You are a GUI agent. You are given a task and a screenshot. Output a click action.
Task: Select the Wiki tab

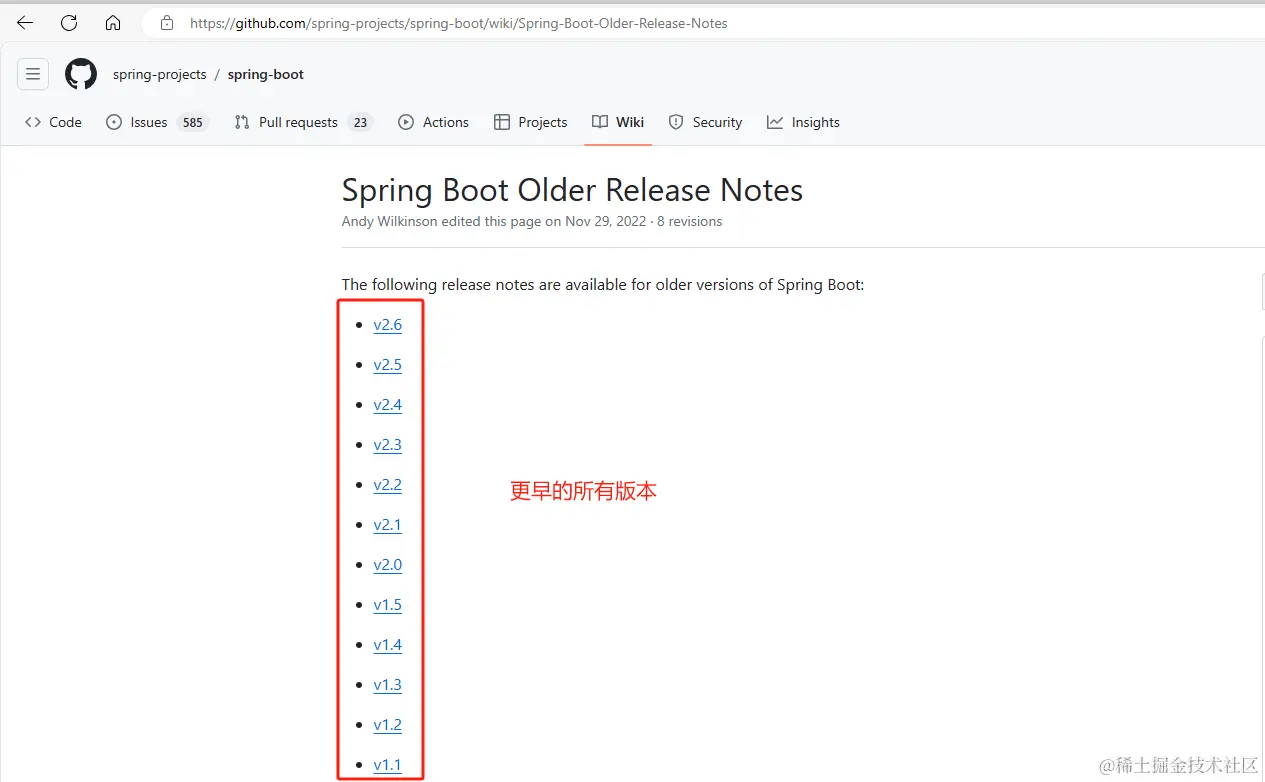pyautogui.click(x=618, y=122)
